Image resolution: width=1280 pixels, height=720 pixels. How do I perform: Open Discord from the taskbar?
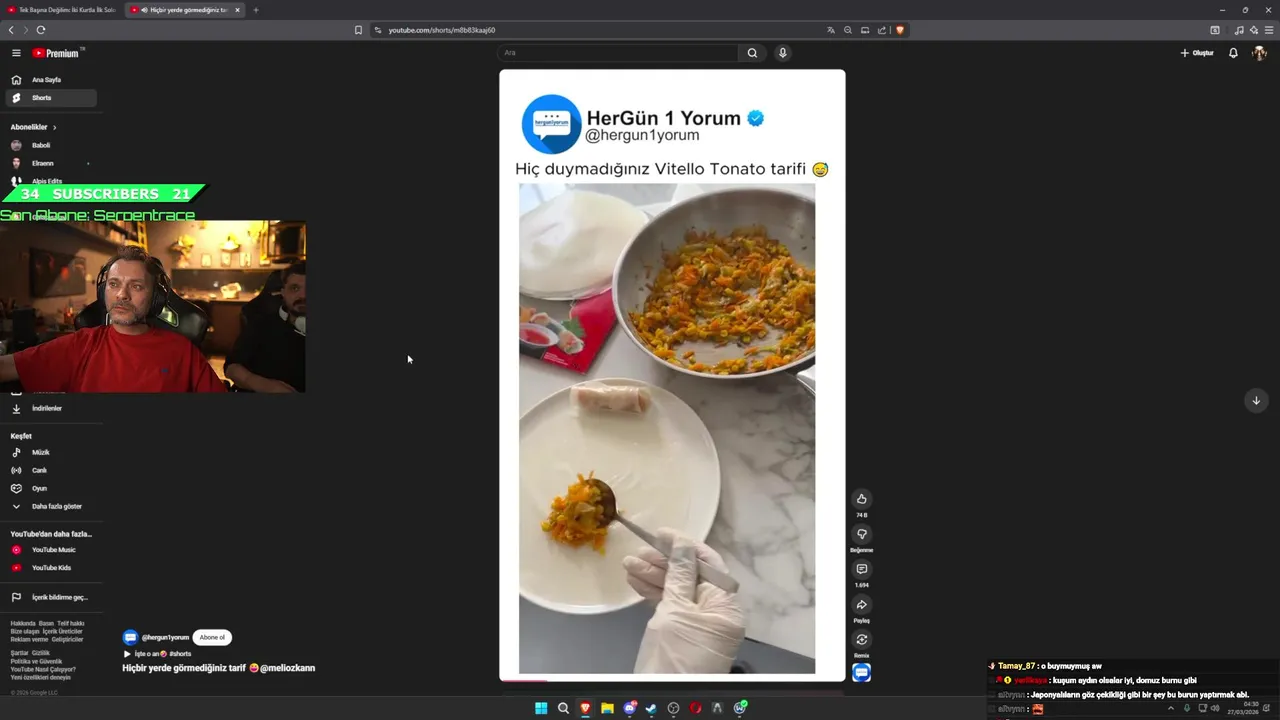coord(629,708)
